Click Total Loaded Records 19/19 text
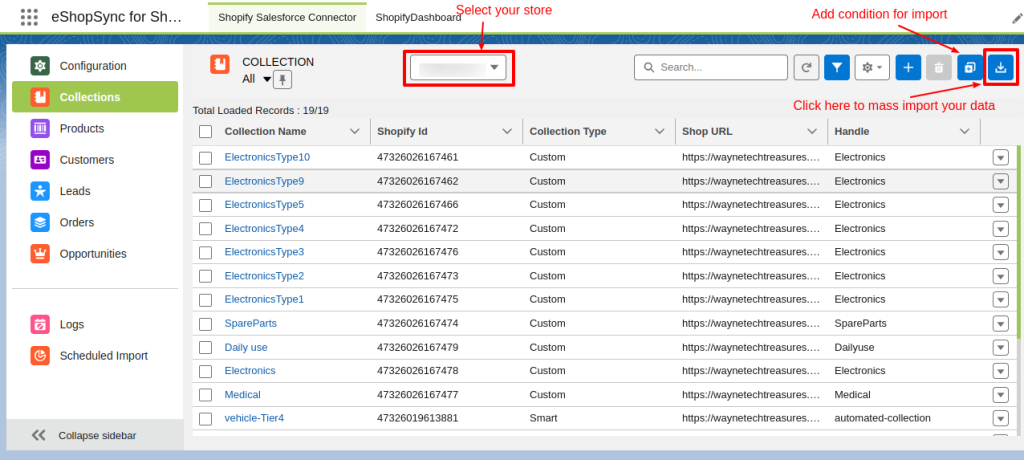1024x460 pixels. 261,110
